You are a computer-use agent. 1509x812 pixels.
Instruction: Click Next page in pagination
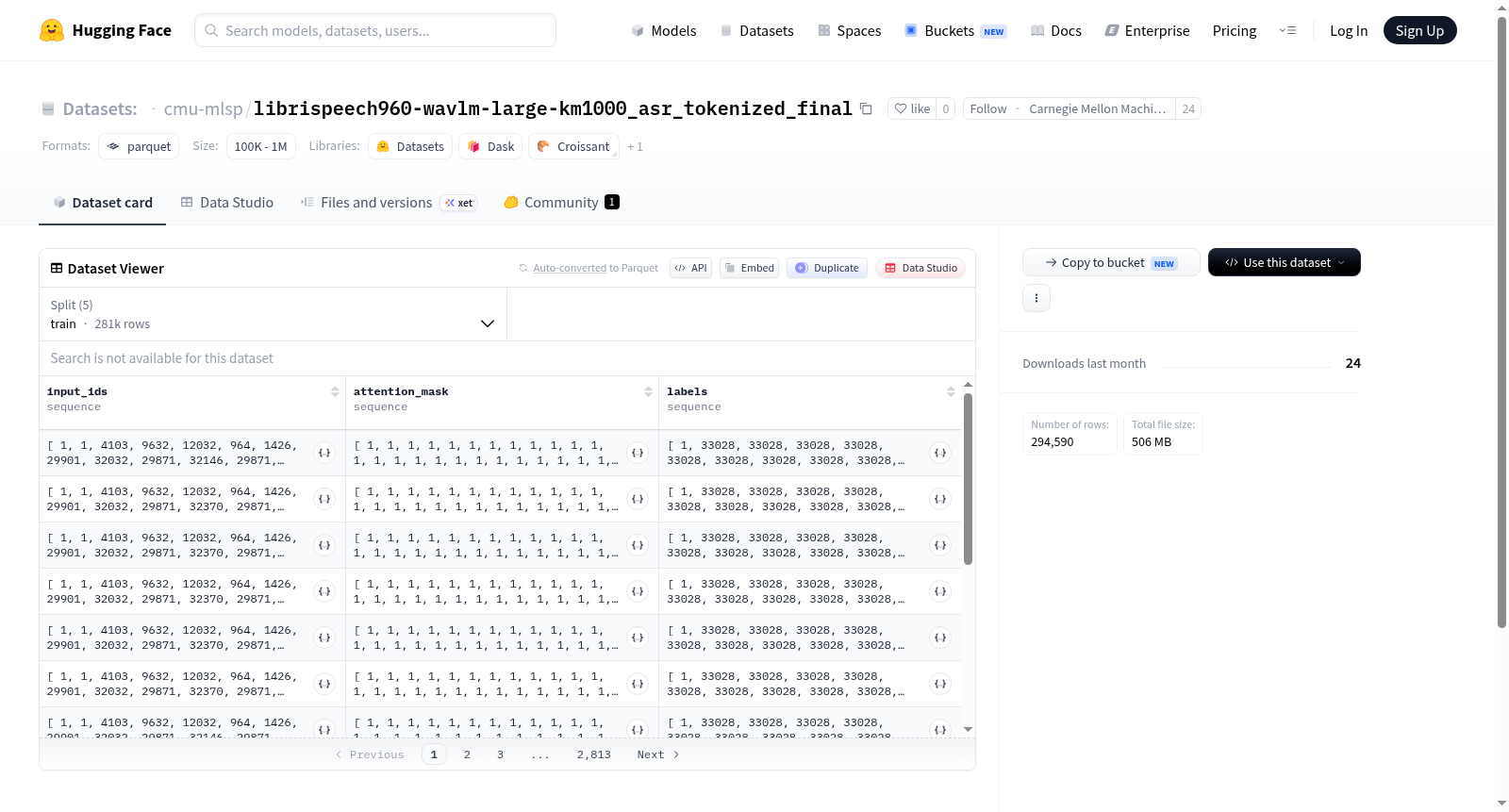click(658, 754)
